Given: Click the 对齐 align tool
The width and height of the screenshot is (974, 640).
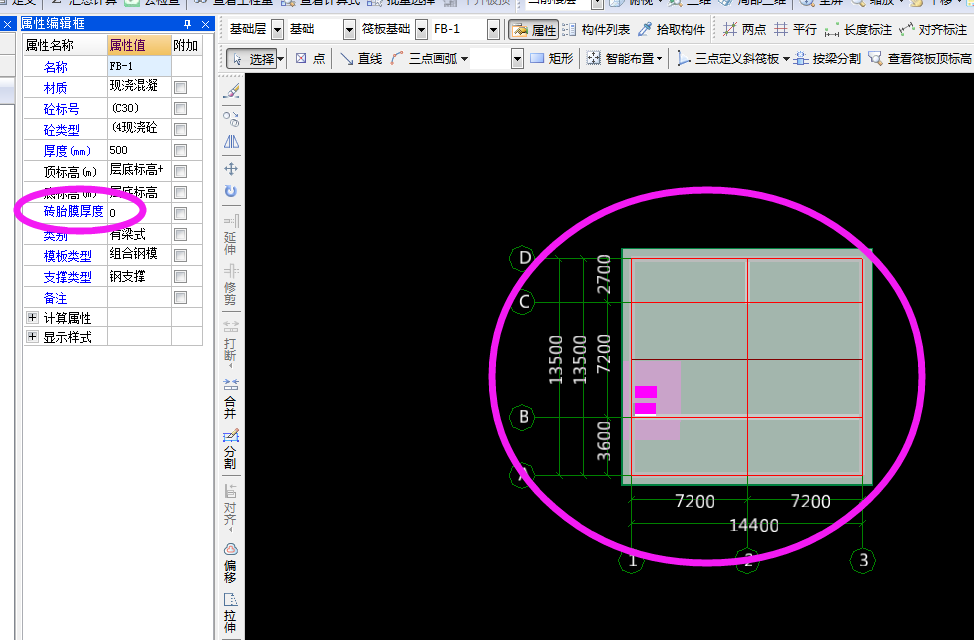Looking at the screenshot, I should 230,506.
